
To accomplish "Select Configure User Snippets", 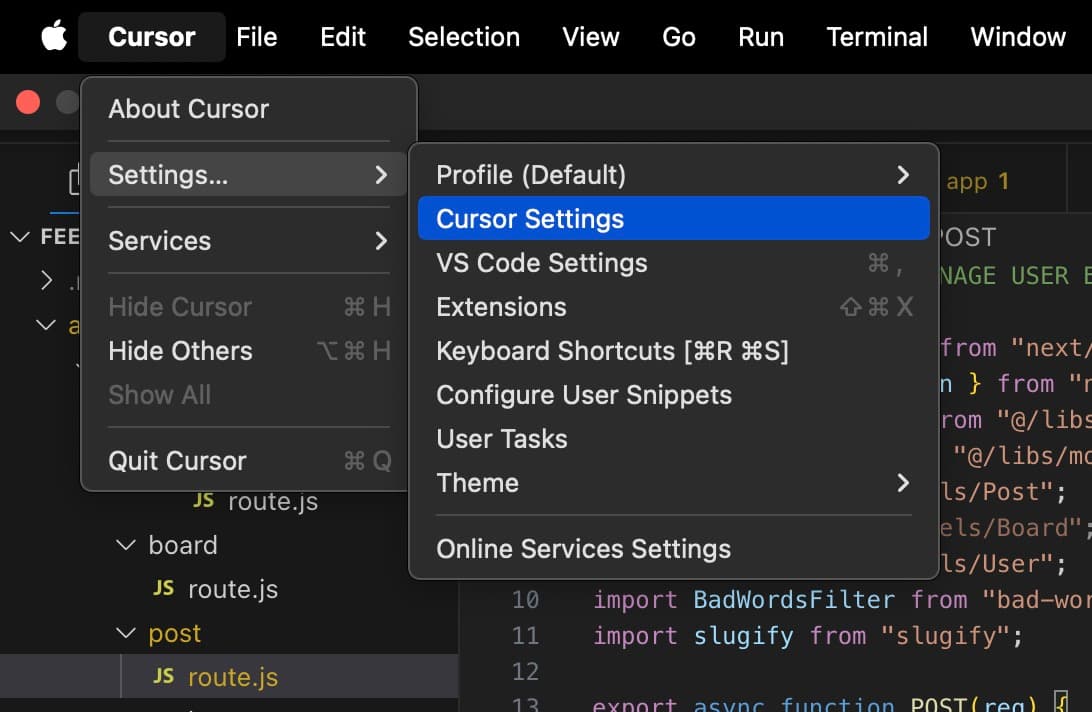I will [673, 395].
